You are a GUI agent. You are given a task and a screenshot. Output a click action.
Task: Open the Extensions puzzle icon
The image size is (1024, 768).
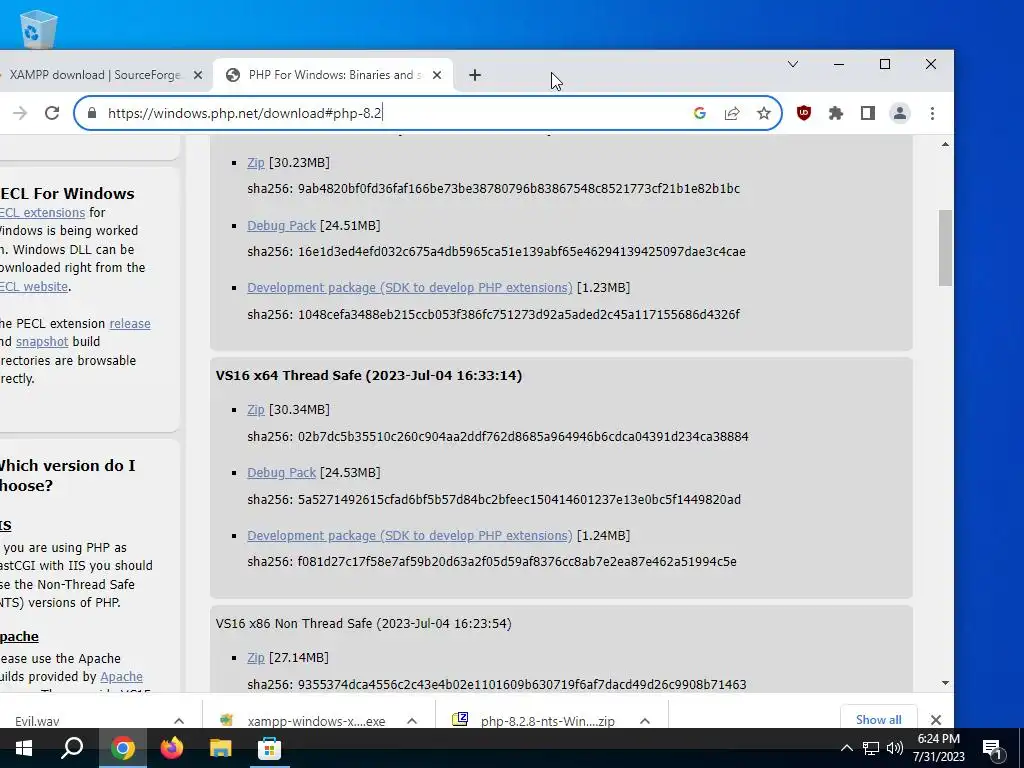tap(836, 113)
